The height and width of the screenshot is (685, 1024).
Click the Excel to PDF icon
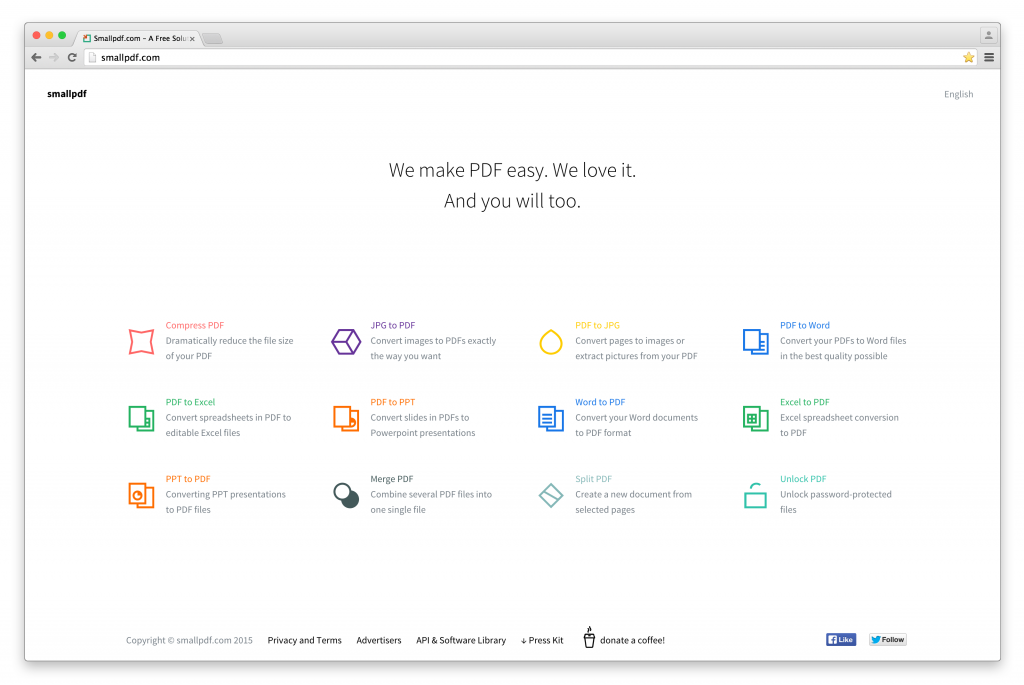pos(756,419)
